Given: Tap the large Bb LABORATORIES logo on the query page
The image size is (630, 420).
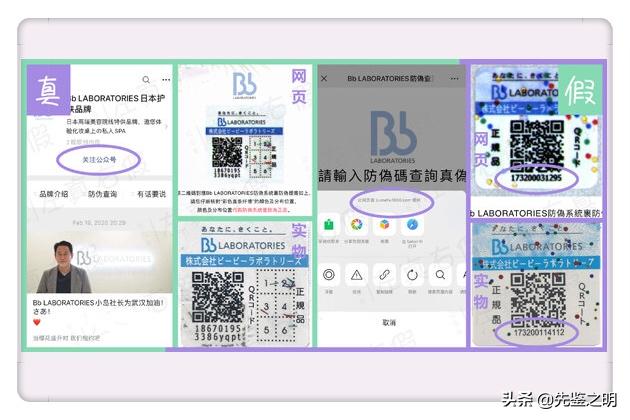Looking at the screenshot, I should (393, 137).
